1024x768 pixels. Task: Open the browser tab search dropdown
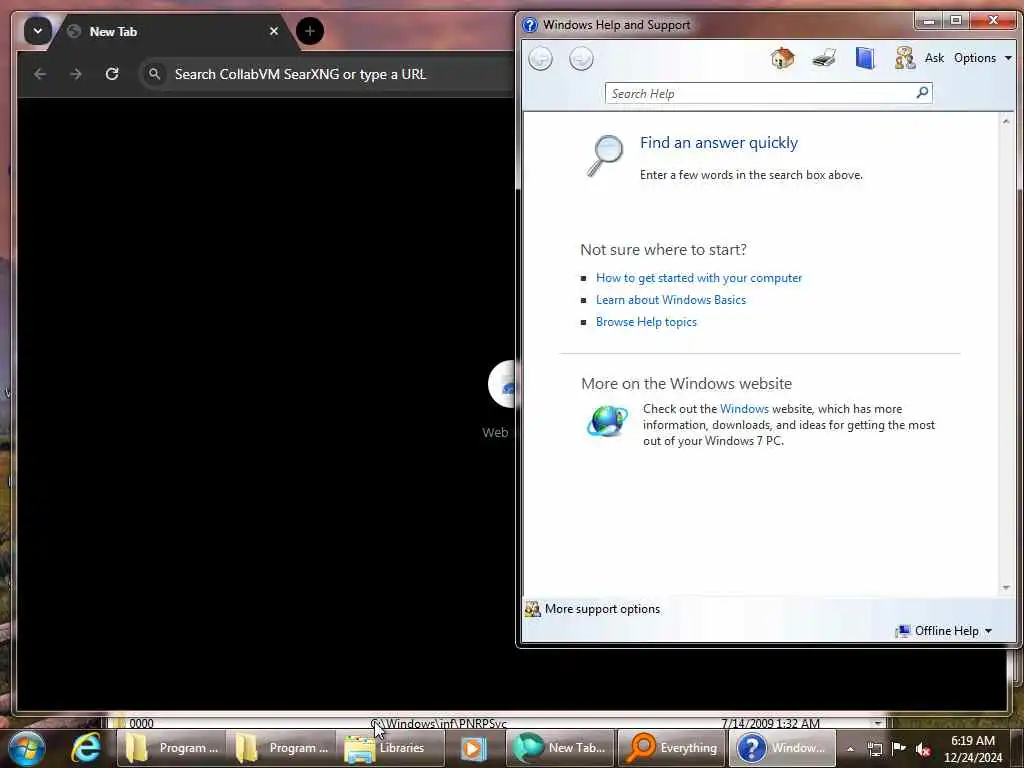click(38, 31)
